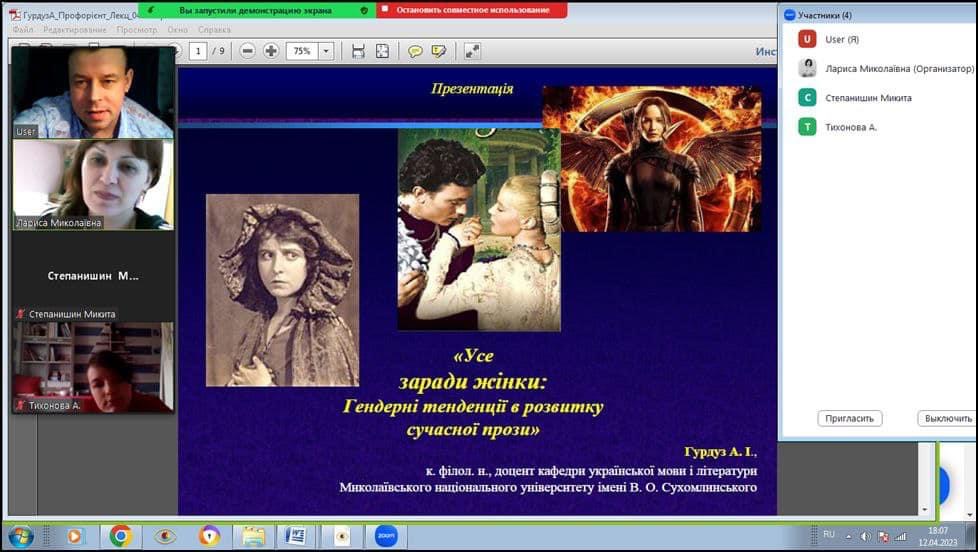Select the highlight text tool

click(438, 51)
